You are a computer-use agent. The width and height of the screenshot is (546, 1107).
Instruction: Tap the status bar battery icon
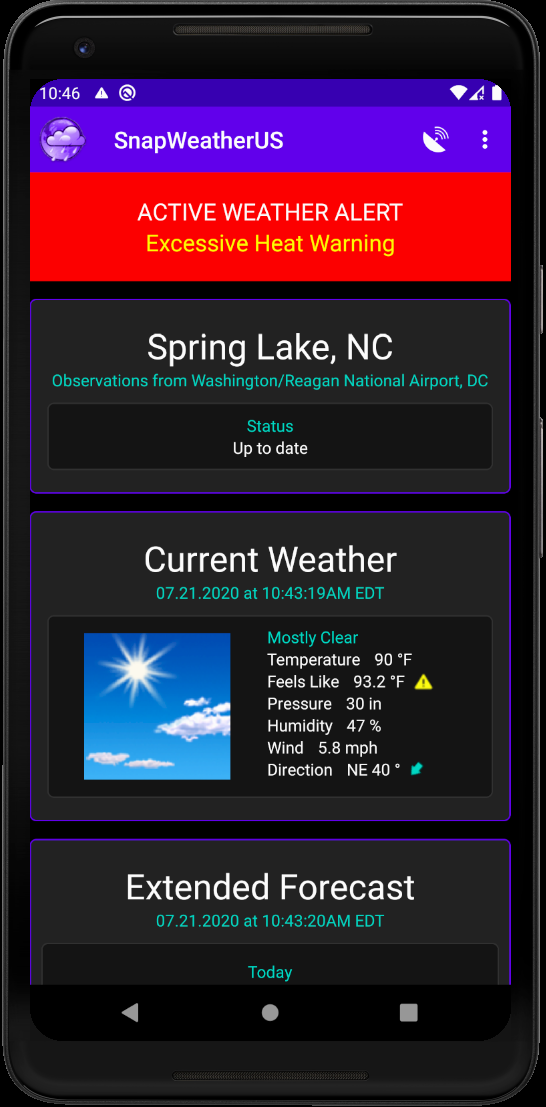(497, 93)
